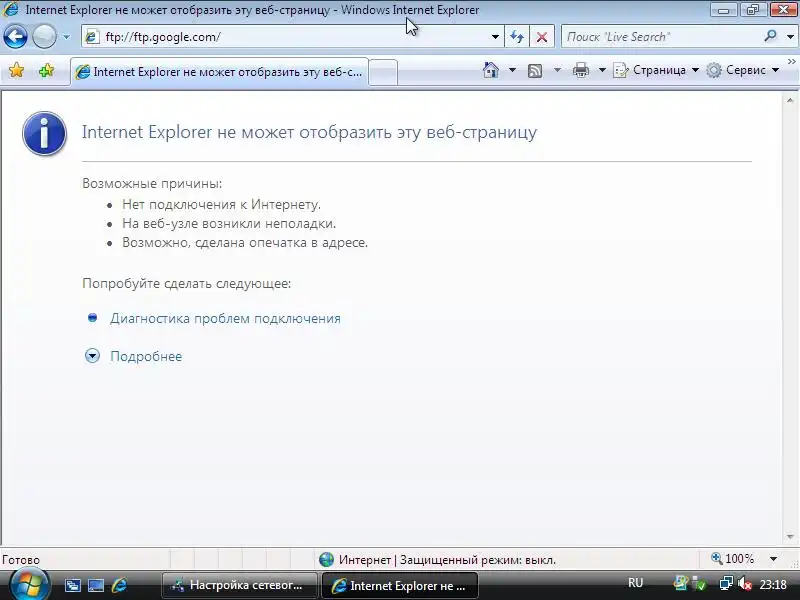Click the page icon in address bar

92,37
